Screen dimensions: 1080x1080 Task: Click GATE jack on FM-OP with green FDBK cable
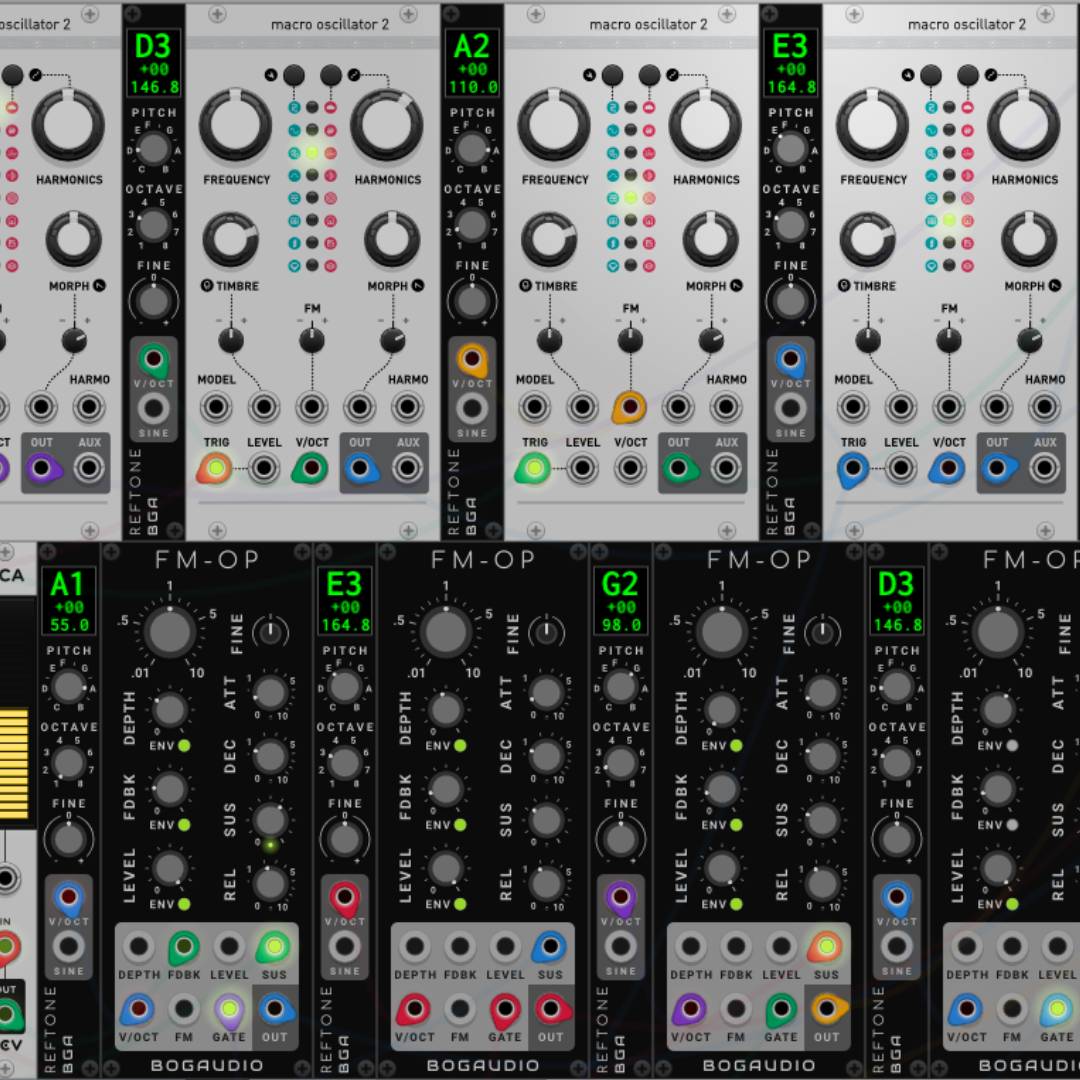click(229, 1010)
